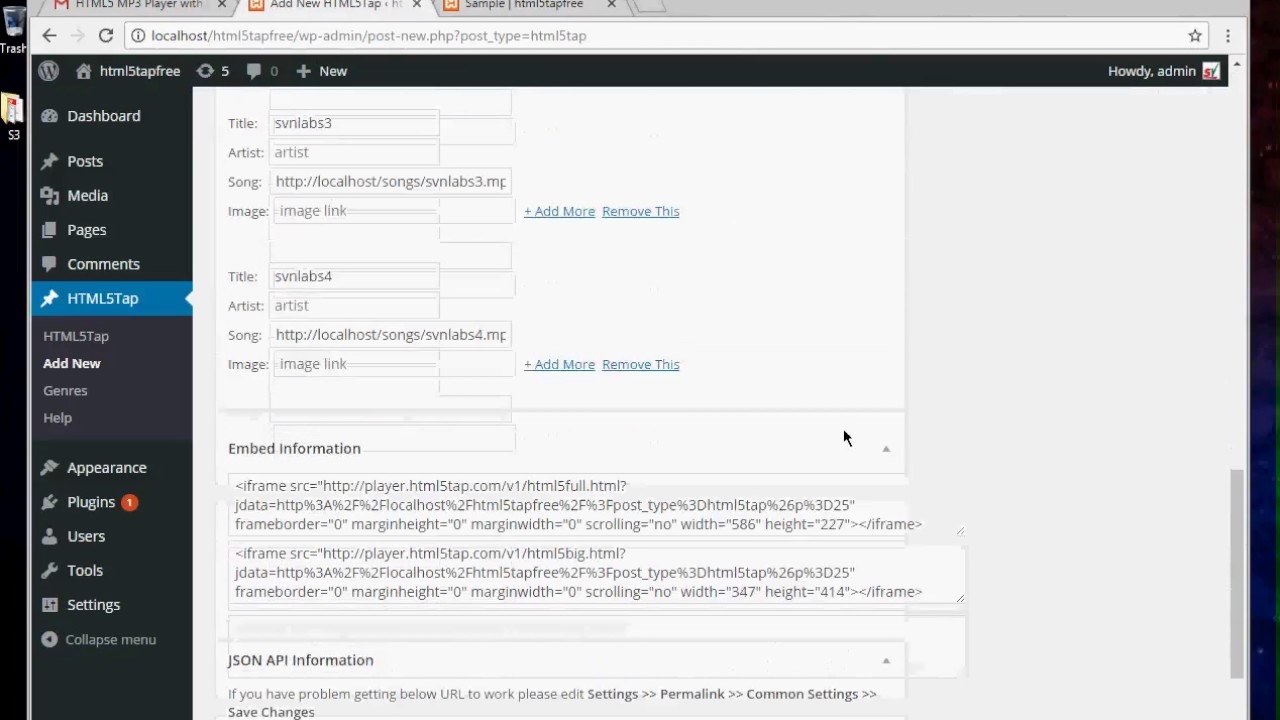Click the JSON API Information heading
This screenshot has height=720, width=1280.
tap(300, 661)
